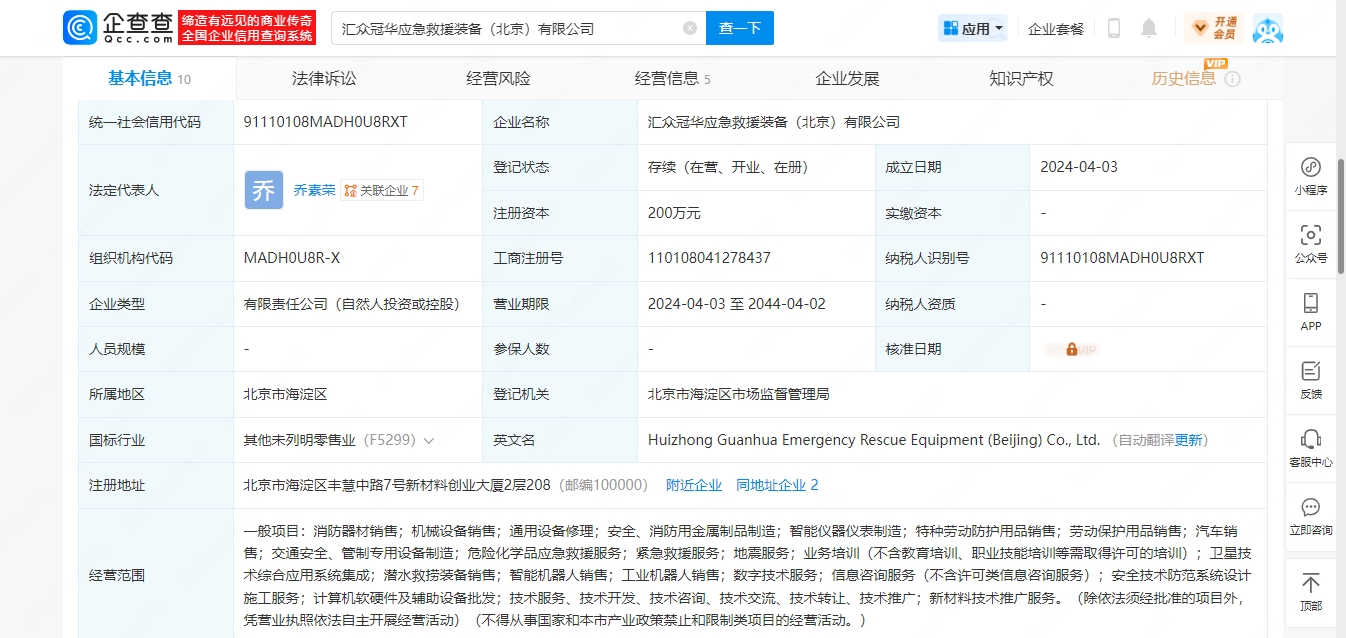Open the 小程序 sidebar icon
1346x638 pixels.
[1310, 176]
